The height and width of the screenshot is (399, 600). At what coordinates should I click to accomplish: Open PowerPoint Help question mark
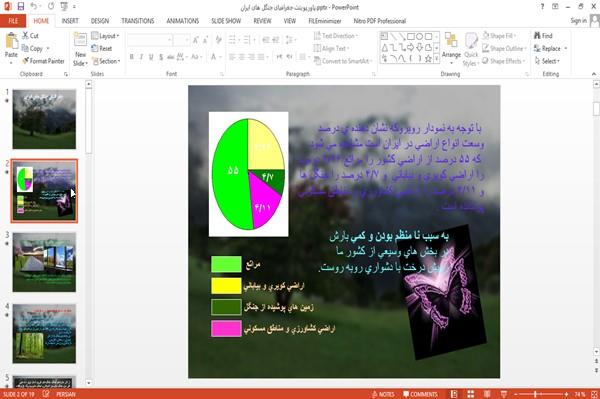[x=542, y=7]
